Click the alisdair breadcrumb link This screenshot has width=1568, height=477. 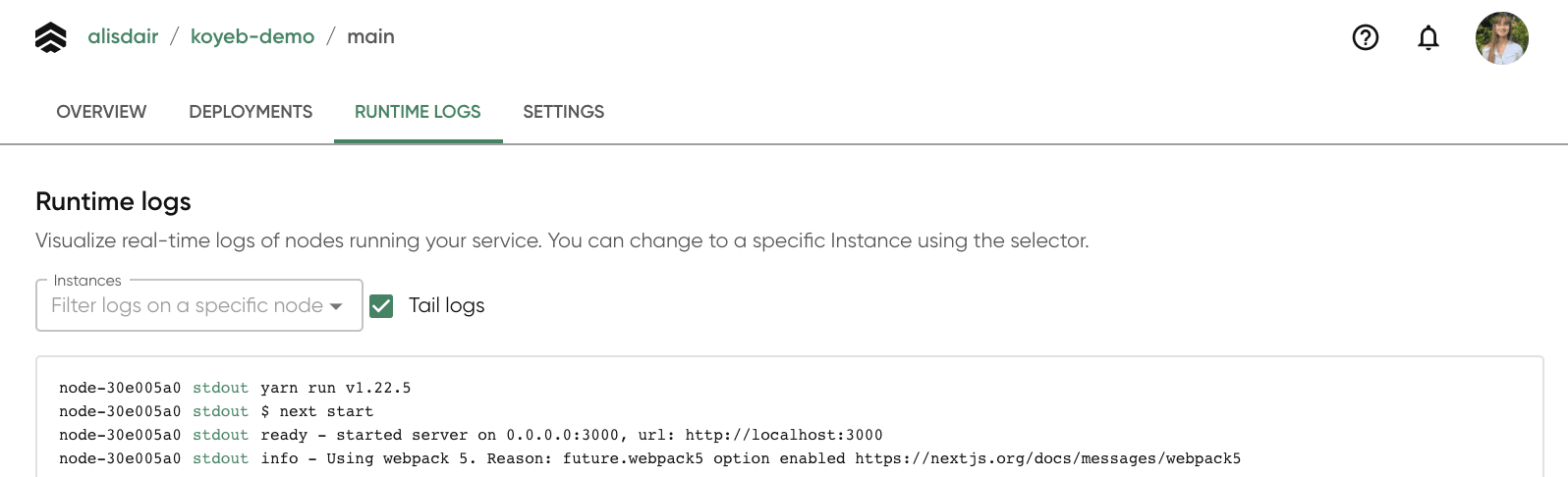tap(123, 37)
